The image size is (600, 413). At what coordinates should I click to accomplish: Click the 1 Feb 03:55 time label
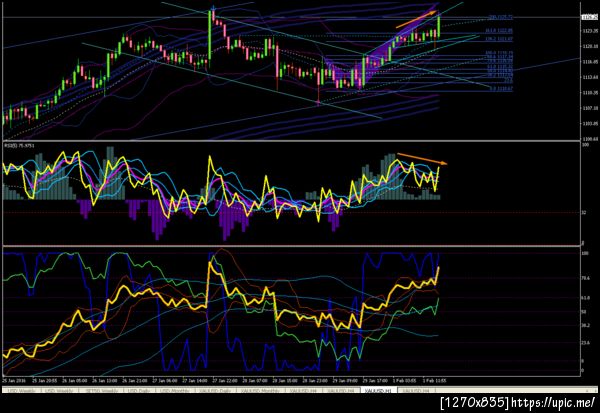coord(405,381)
